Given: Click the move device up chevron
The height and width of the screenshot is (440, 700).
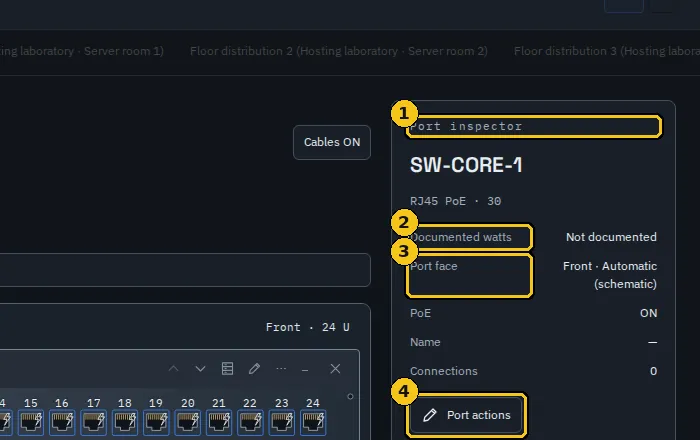Looking at the screenshot, I should coord(173,369).
